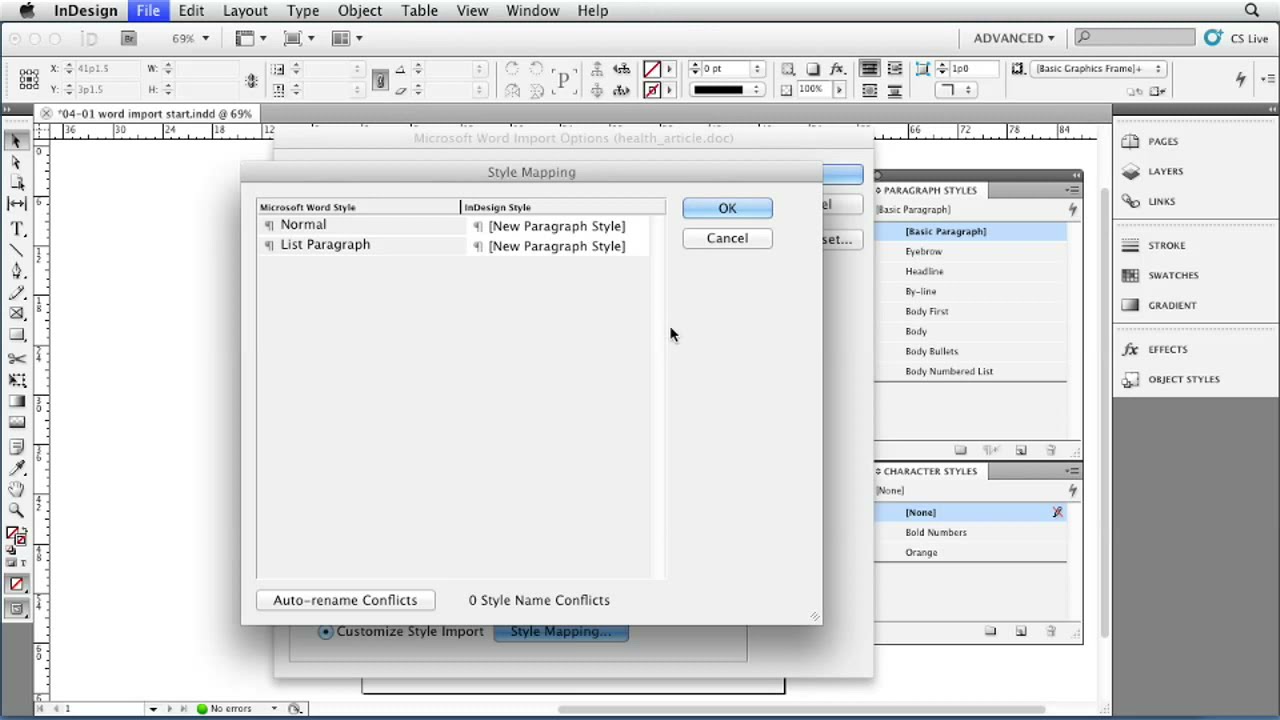This screenshot has height=720, width=1280.
Task: Click the Style Mapping... button
Action: [x=560, y=632]
